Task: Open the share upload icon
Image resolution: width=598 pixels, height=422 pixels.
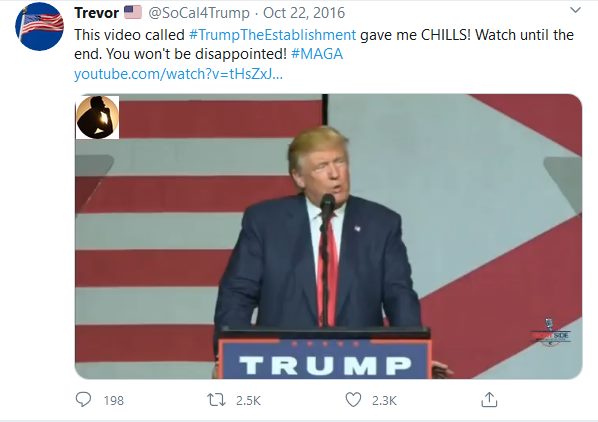Action: click(x=489, y=400)
